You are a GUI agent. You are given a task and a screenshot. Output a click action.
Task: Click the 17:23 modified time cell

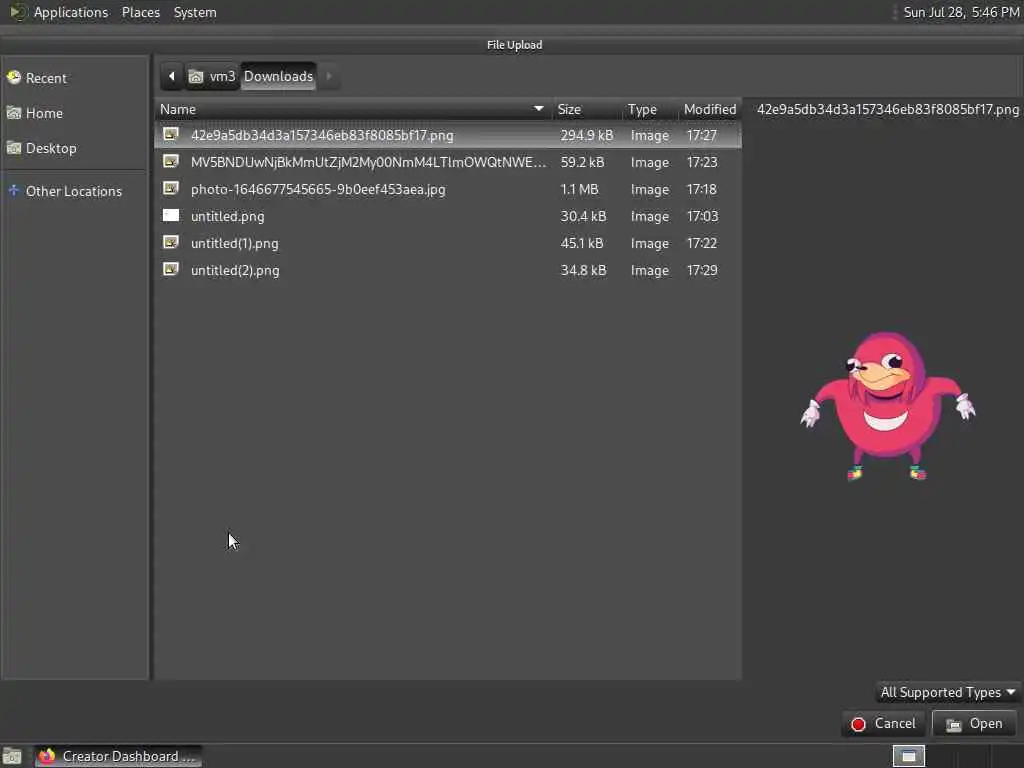point(702,162)
